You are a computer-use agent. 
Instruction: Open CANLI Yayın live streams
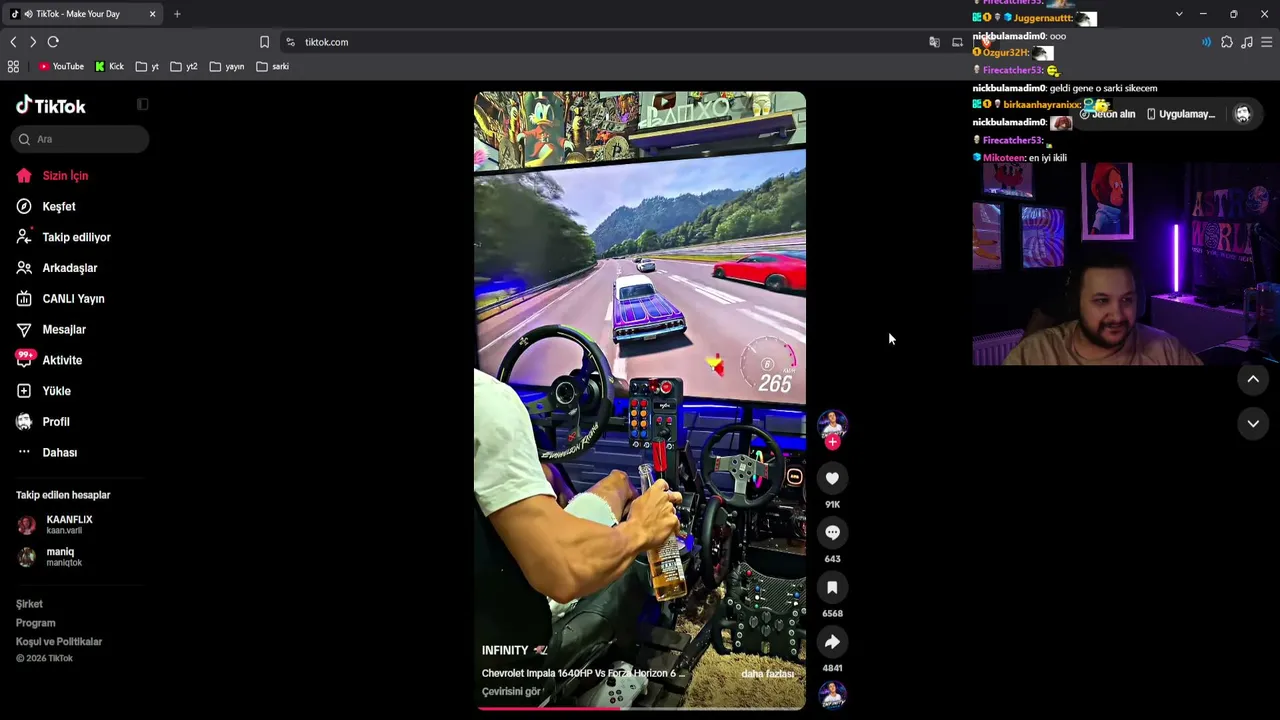coord(60,299)
